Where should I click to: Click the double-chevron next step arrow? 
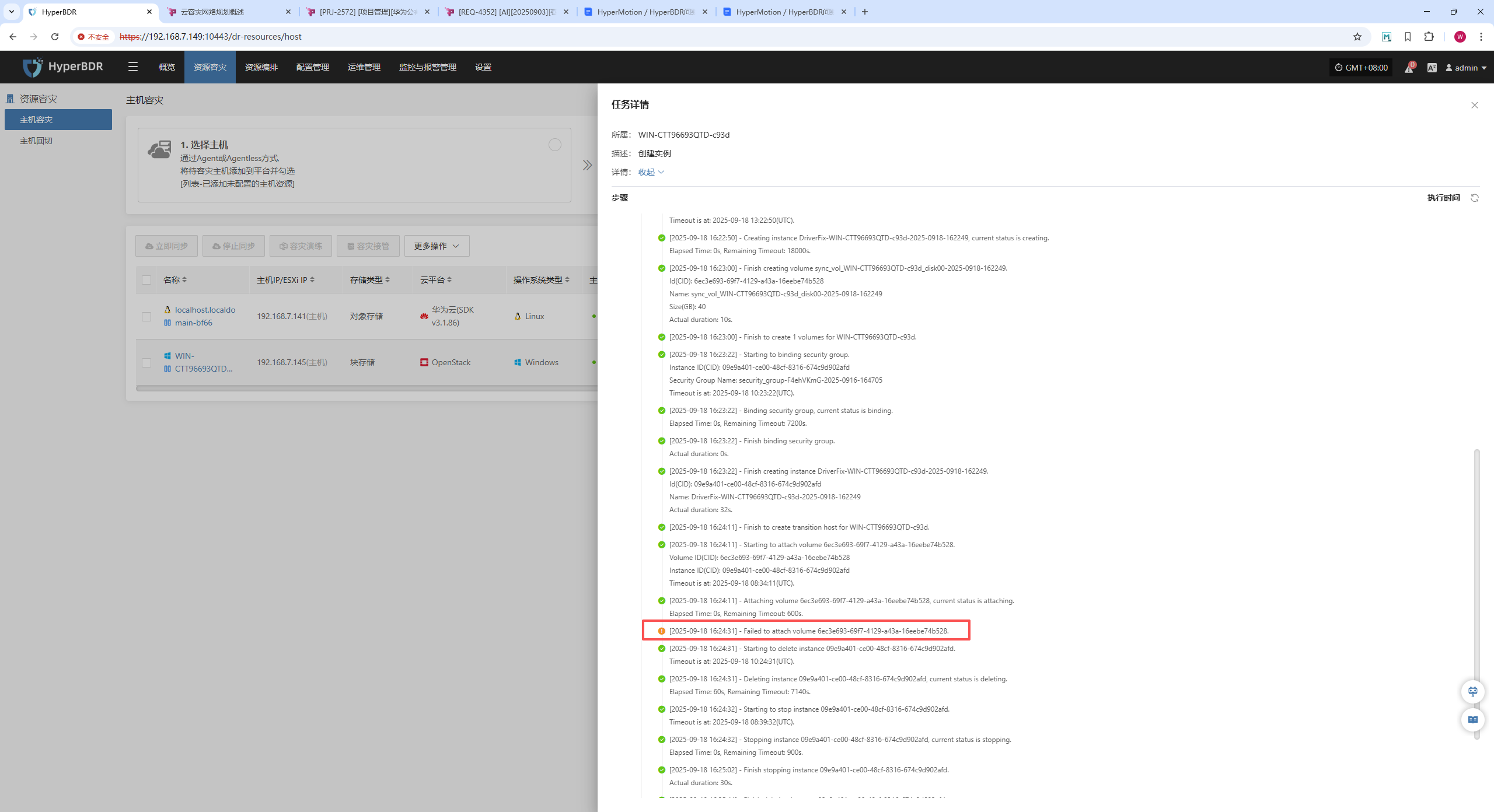[587, 165]
